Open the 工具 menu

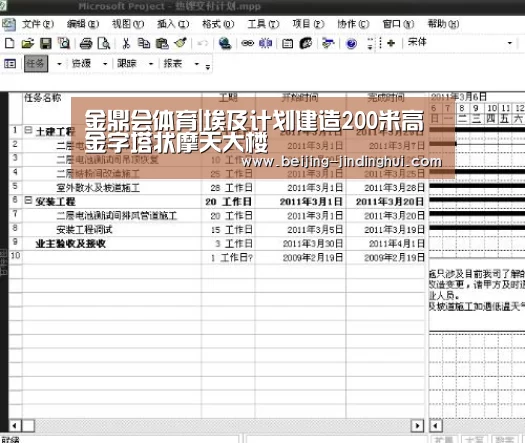263,24
